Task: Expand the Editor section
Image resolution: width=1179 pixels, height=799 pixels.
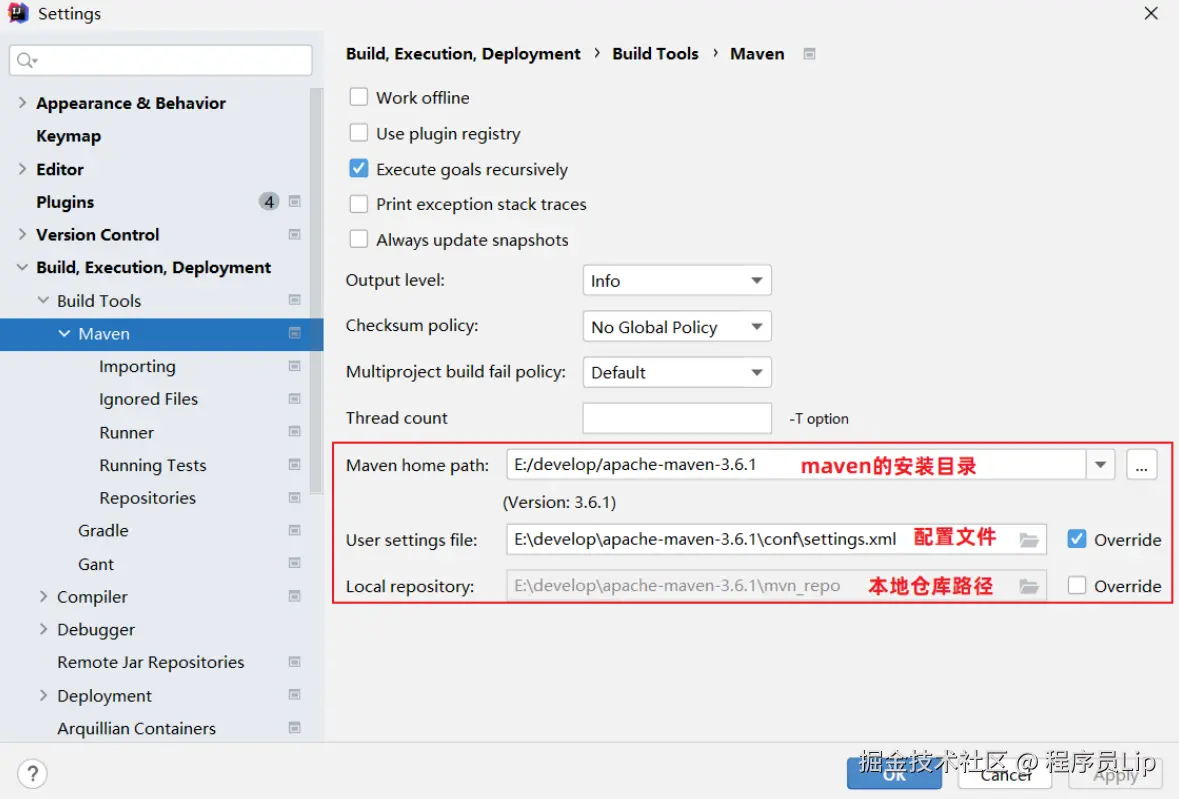Action: (22, 169)
